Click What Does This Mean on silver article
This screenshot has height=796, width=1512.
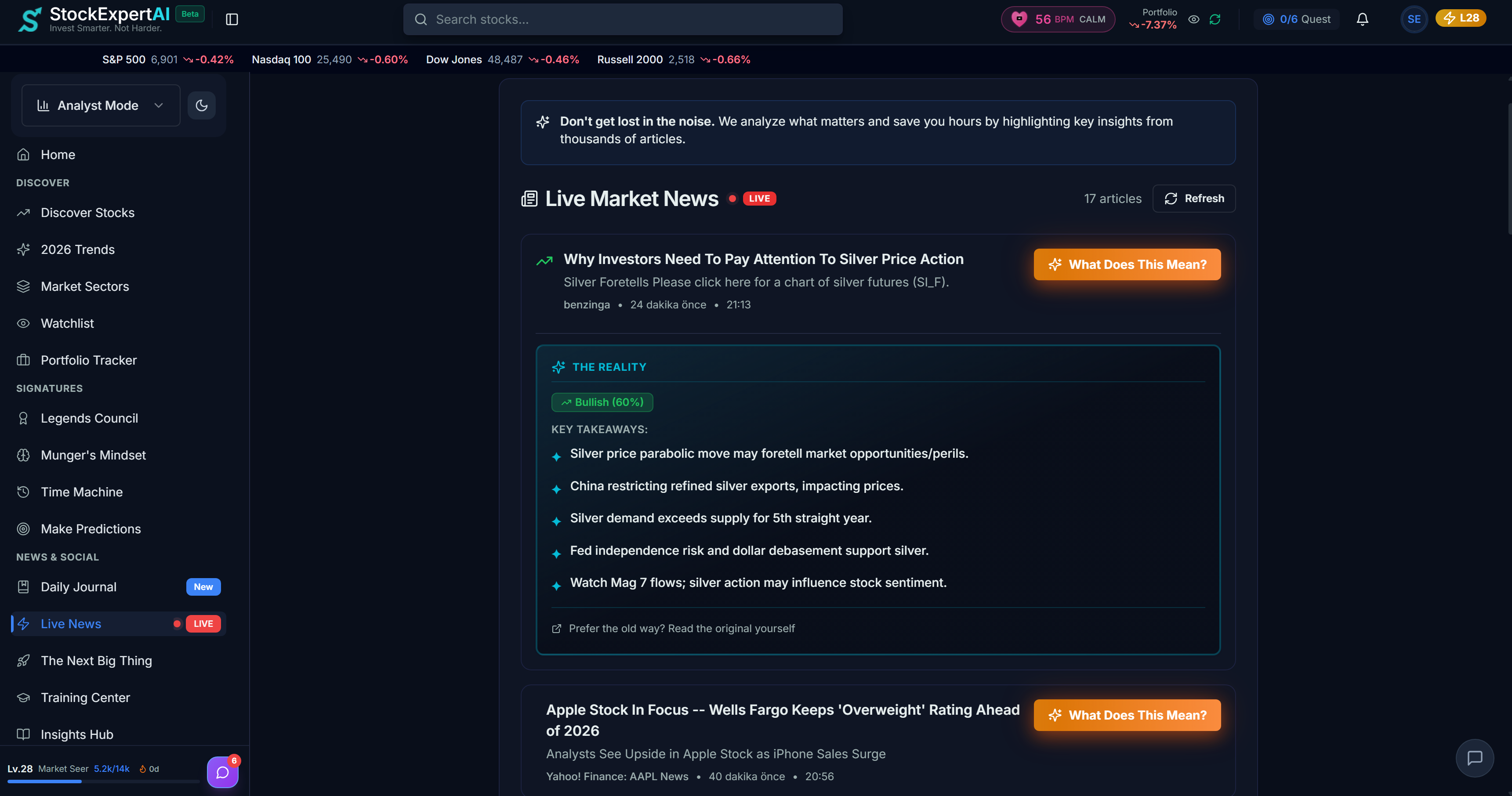click(1126, 264)
